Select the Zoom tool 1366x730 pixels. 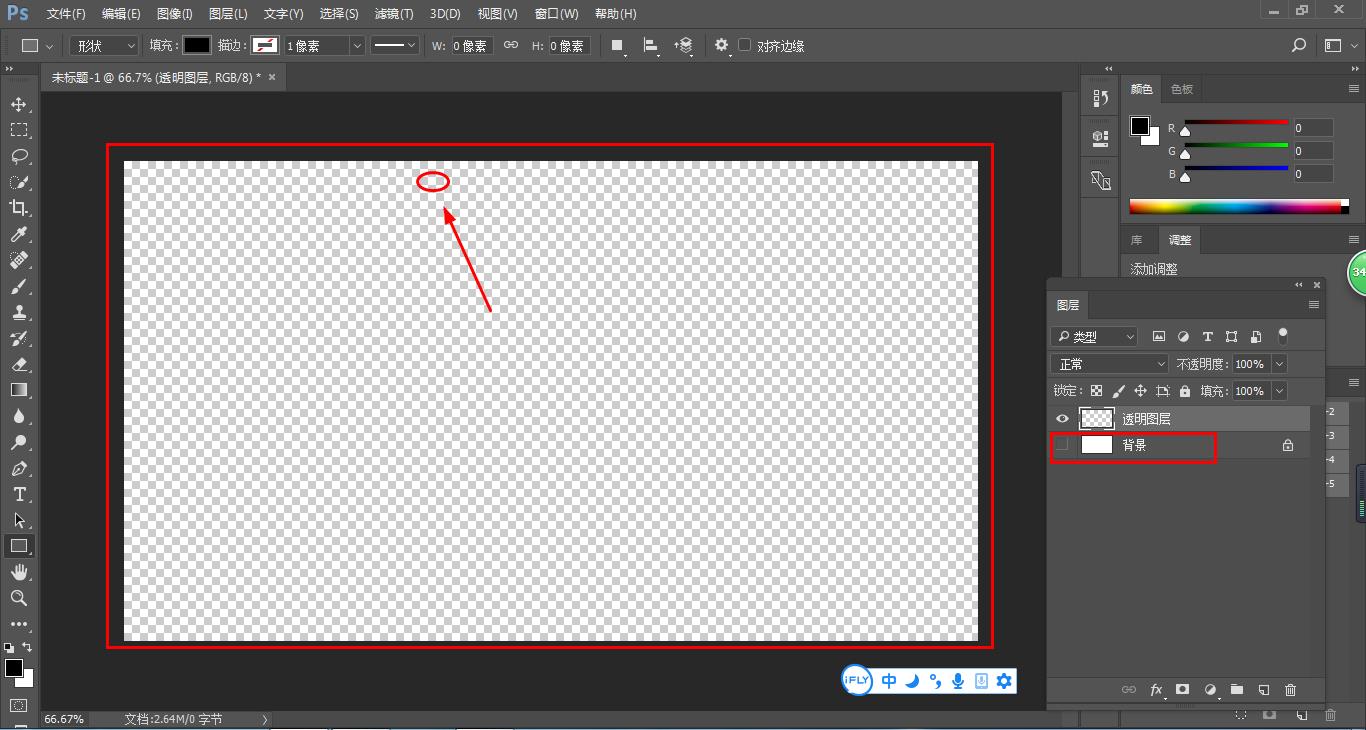[x=19, y=598]
